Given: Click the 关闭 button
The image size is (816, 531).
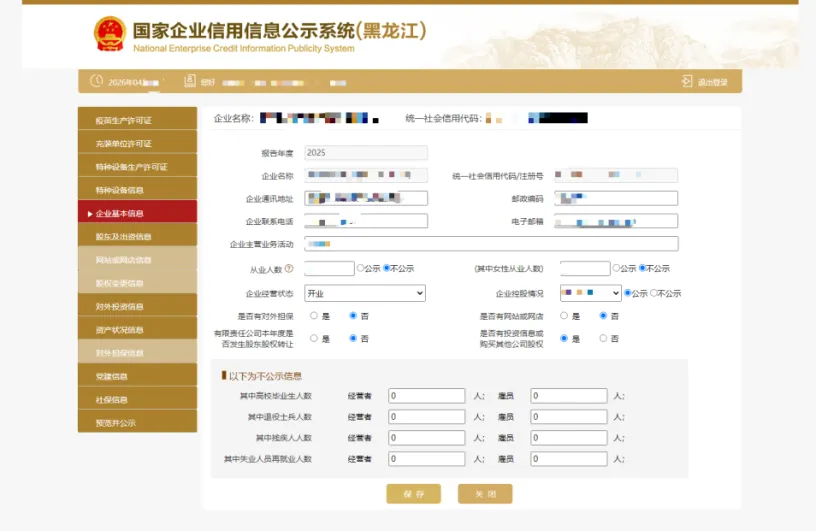Looking at the screenshot, I should [485, 494].
